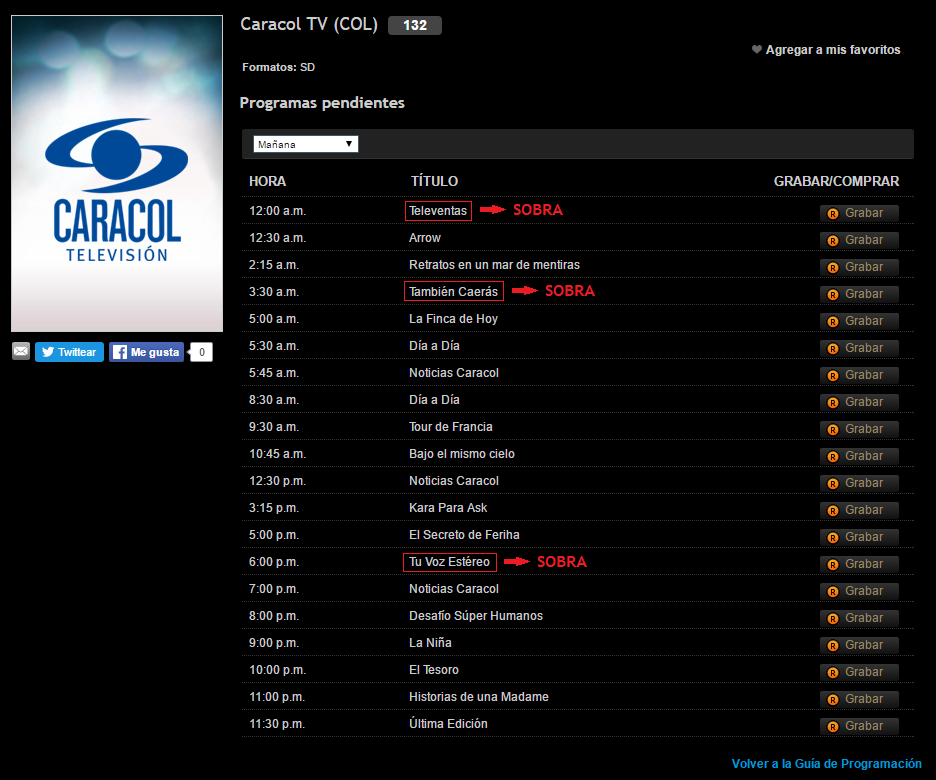Click Grabar for Tour de Francia
Image resolution: width=936 pixels, height=780 pixels.
click(x=859, y=429)
